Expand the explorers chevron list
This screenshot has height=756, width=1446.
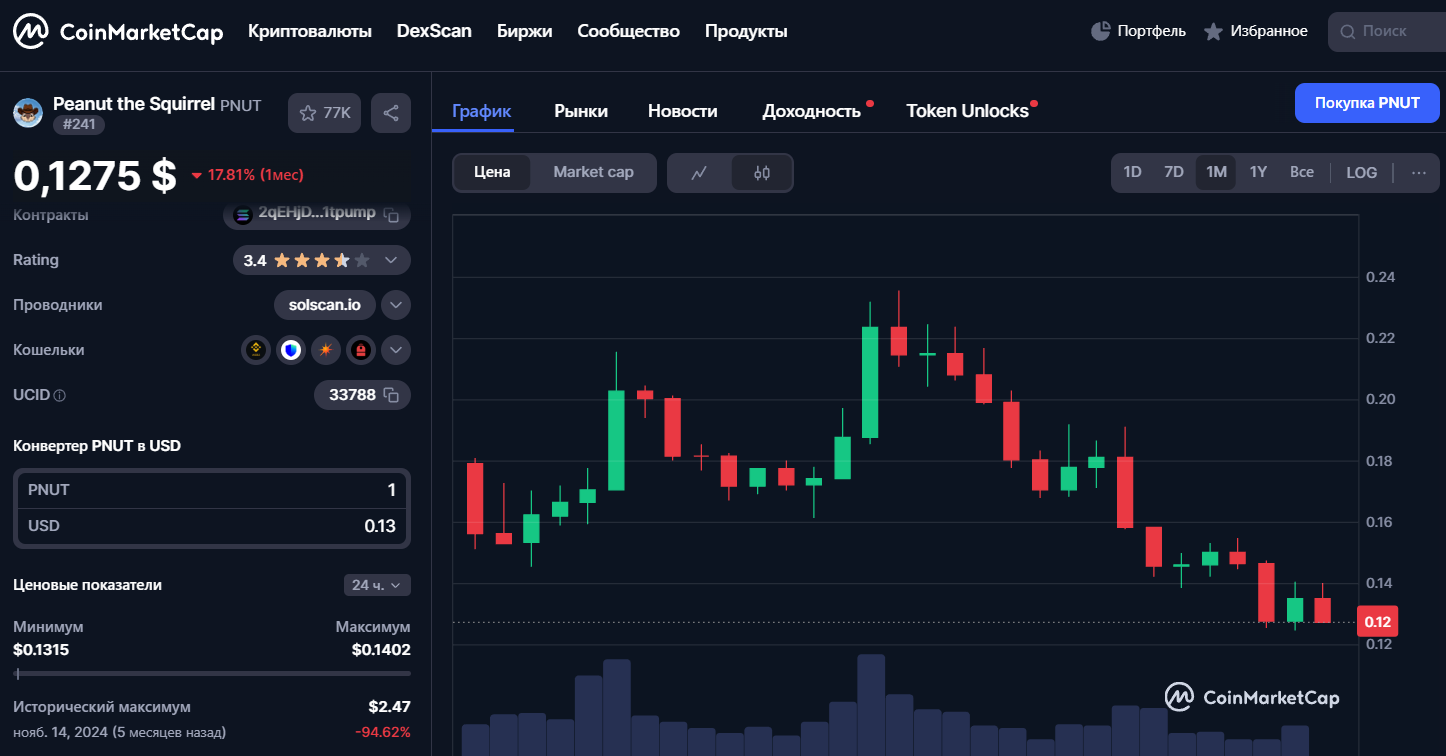click(x=396, y=305)
